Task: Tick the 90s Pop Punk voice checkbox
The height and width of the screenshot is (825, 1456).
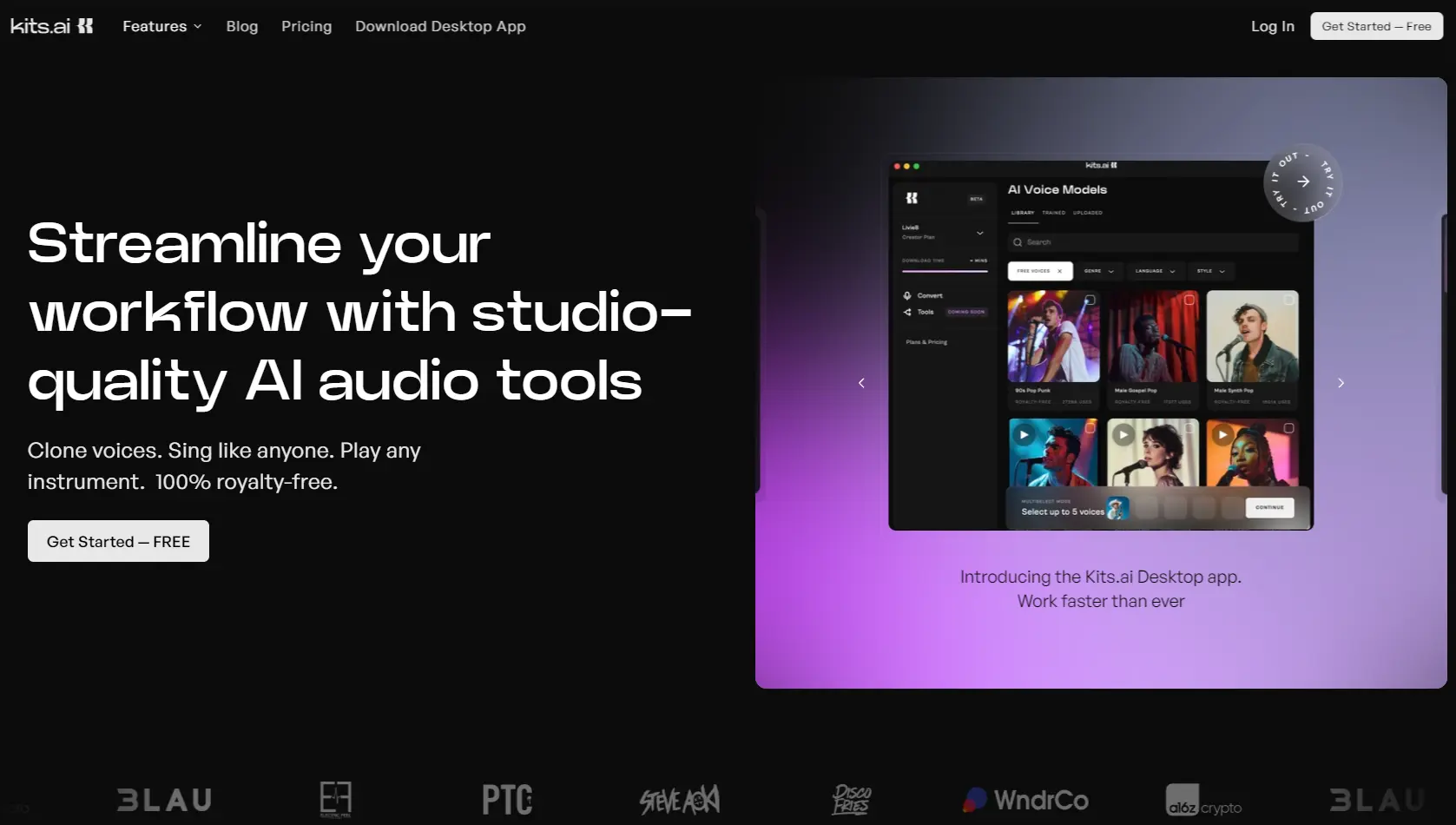Action: pos(1090,300)
